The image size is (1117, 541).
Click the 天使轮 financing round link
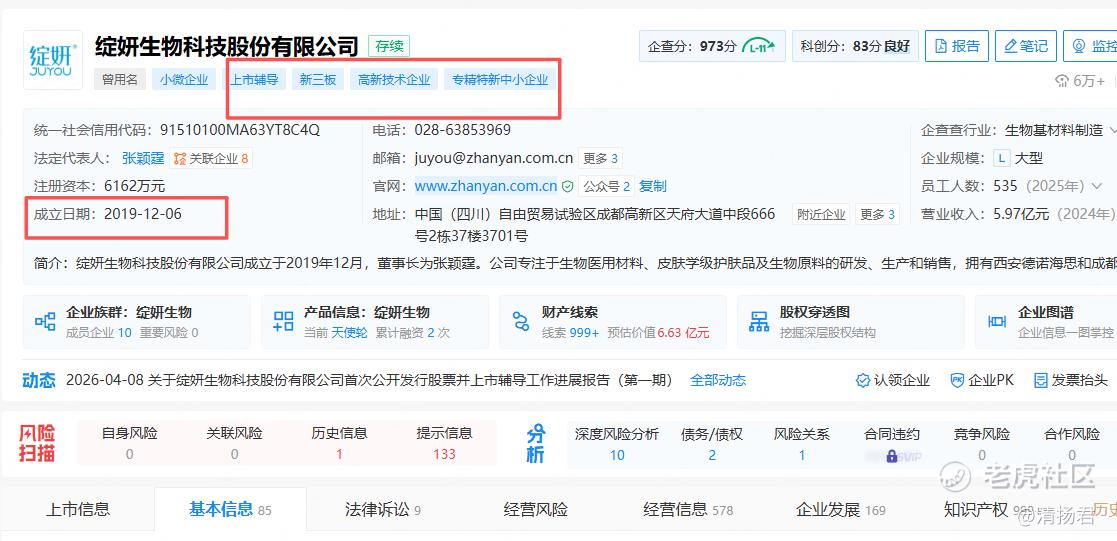click(x=349, y=333)
